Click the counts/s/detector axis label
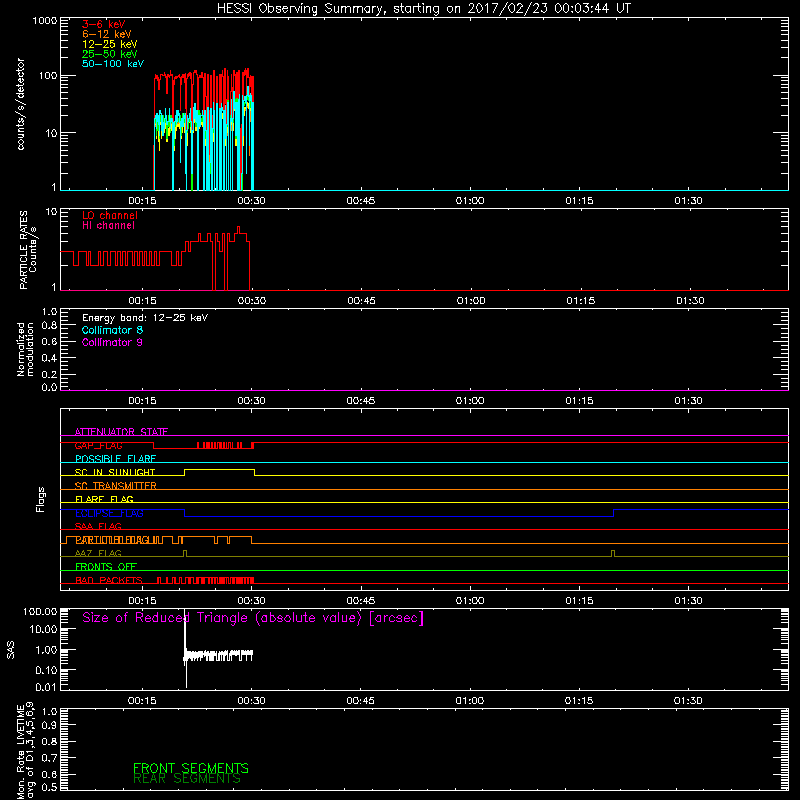800x800 pixels. pos(21,104)
